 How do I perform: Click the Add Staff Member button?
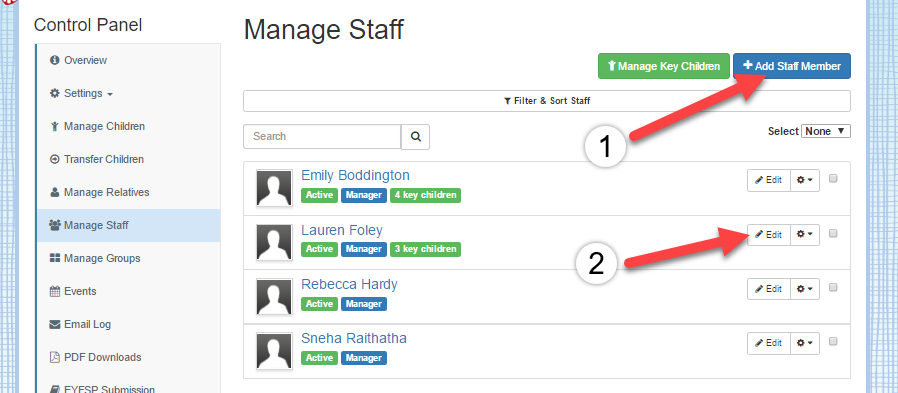(x=791, y=66)
